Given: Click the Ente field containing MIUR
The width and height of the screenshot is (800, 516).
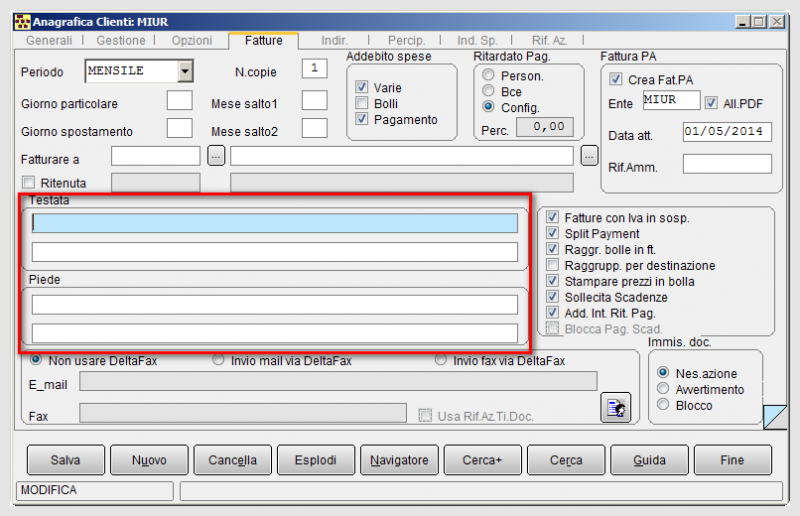Looking at the screenshot, I should [x=671, y=100].
